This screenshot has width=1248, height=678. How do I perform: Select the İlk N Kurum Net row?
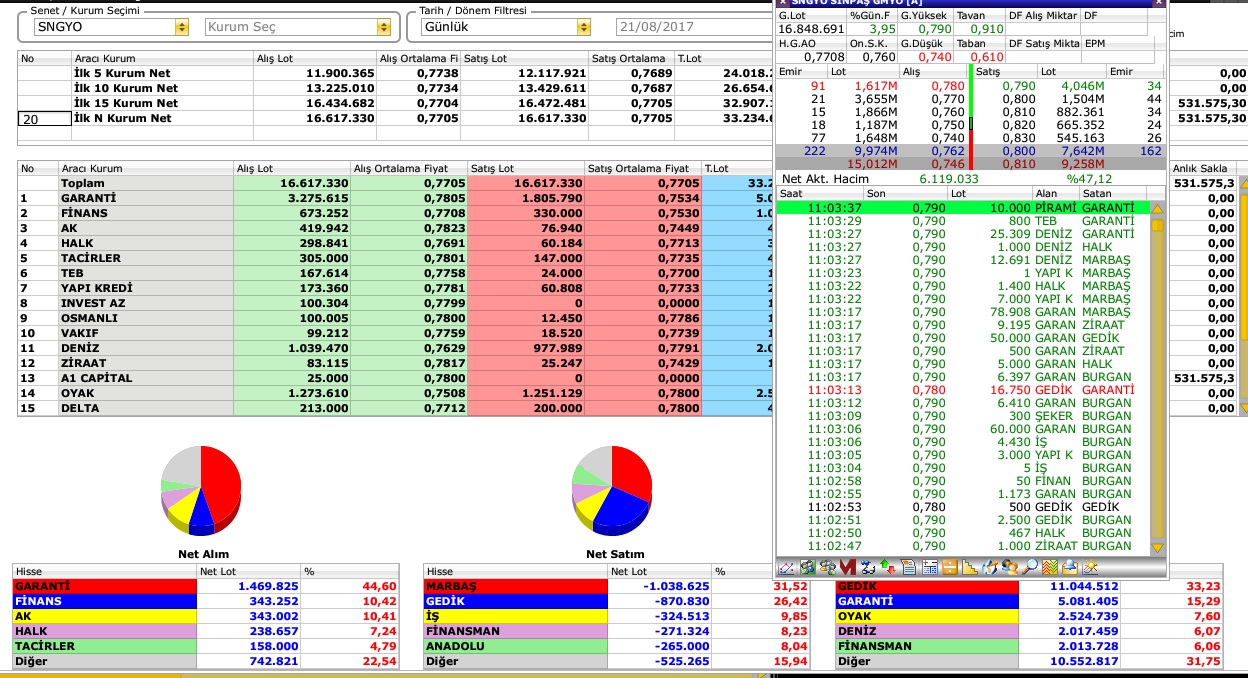(393, 118)
